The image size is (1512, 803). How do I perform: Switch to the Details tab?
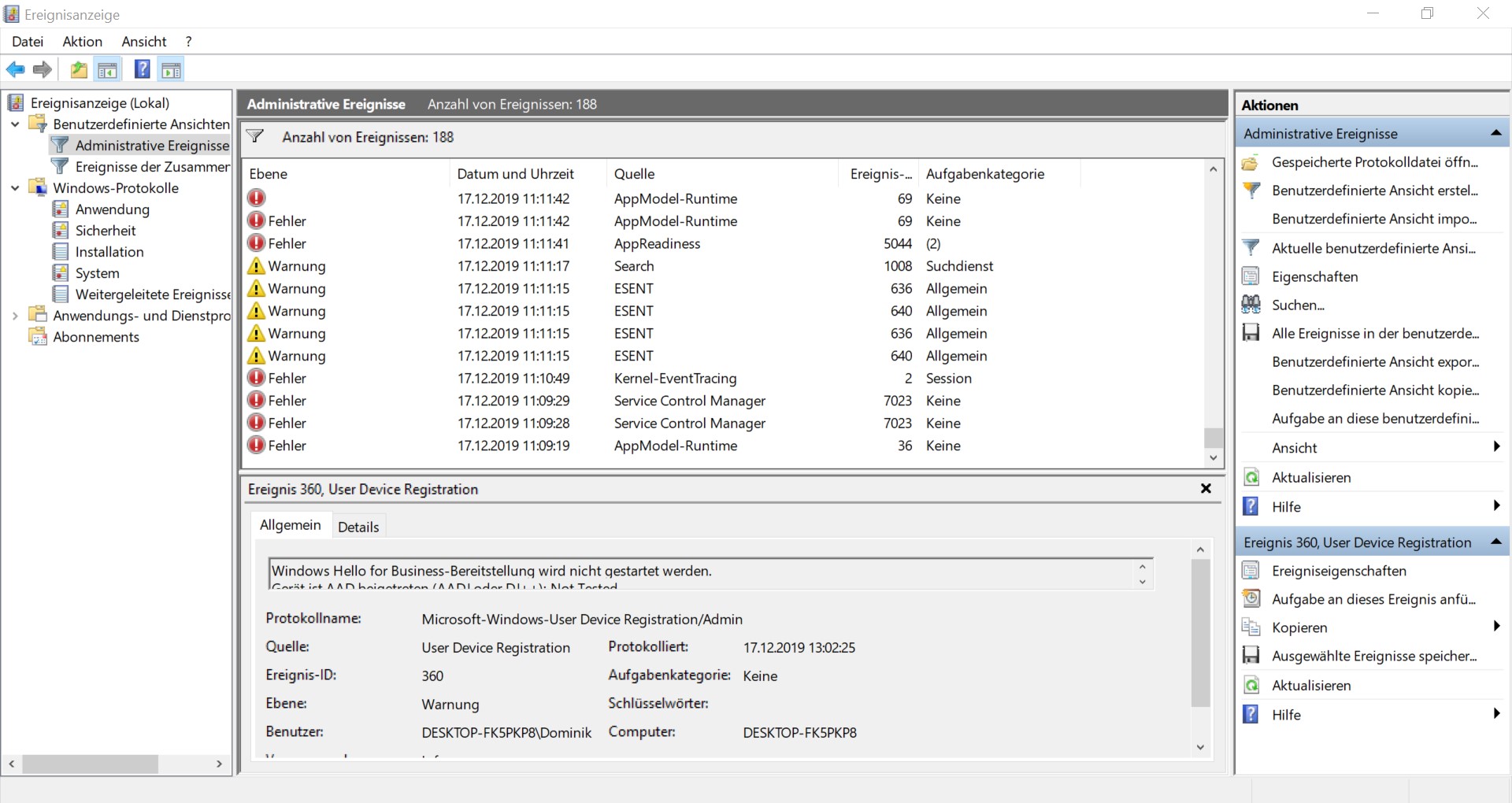tap(358, 527)
